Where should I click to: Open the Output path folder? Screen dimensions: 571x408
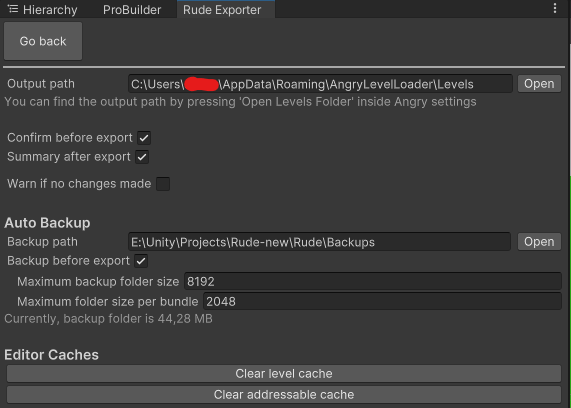(x=539, y=84)
